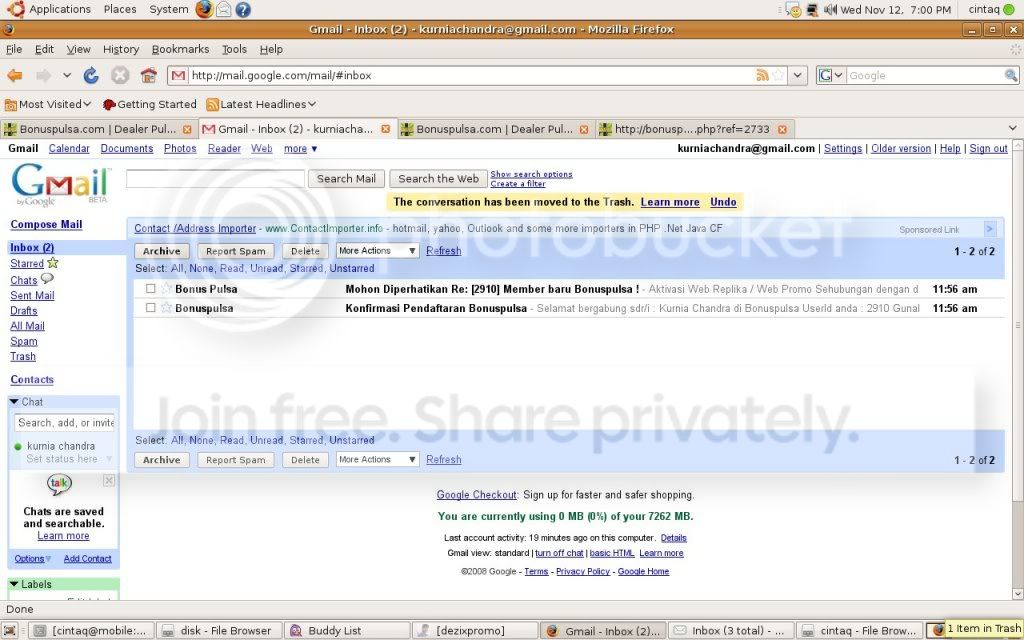Select the Bonuspulsa confirmation email checkbox

[x=151, y=308]
